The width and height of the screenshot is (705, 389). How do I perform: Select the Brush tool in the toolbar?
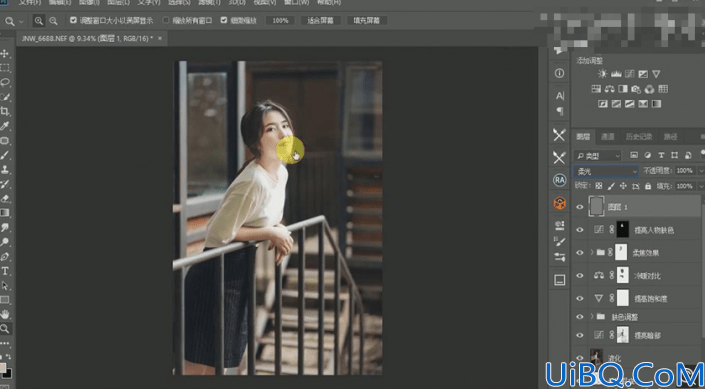coord(5,155)
